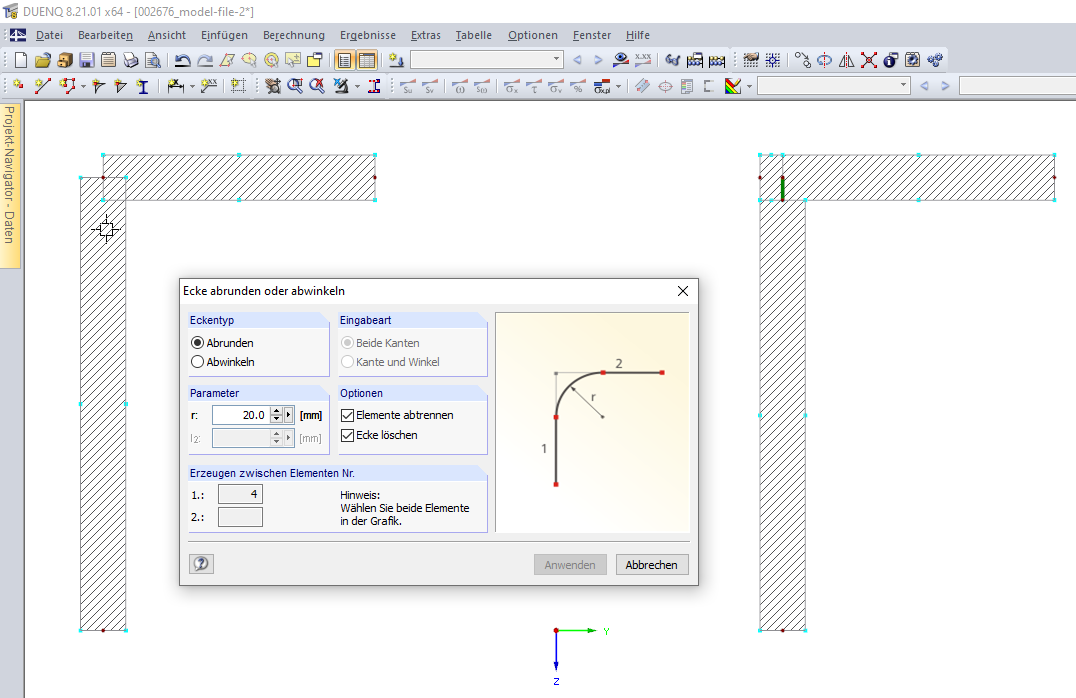Open the Datei menu
This screenshot has height=698, width=1076.
click(49, 35)
